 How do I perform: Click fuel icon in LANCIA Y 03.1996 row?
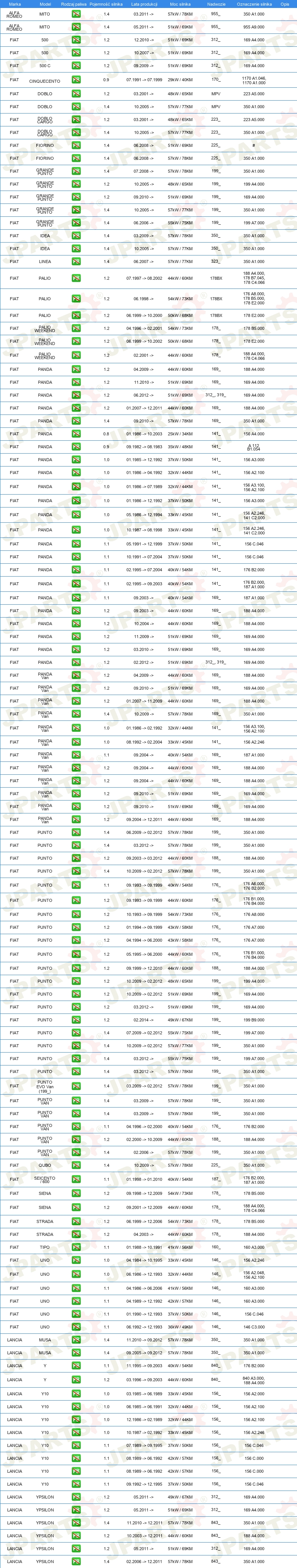[76, 1380]
